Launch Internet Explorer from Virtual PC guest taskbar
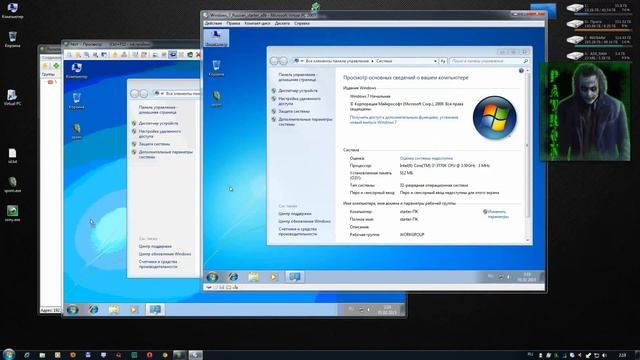Viewport: 640px width, 360px height. (233, 277)
